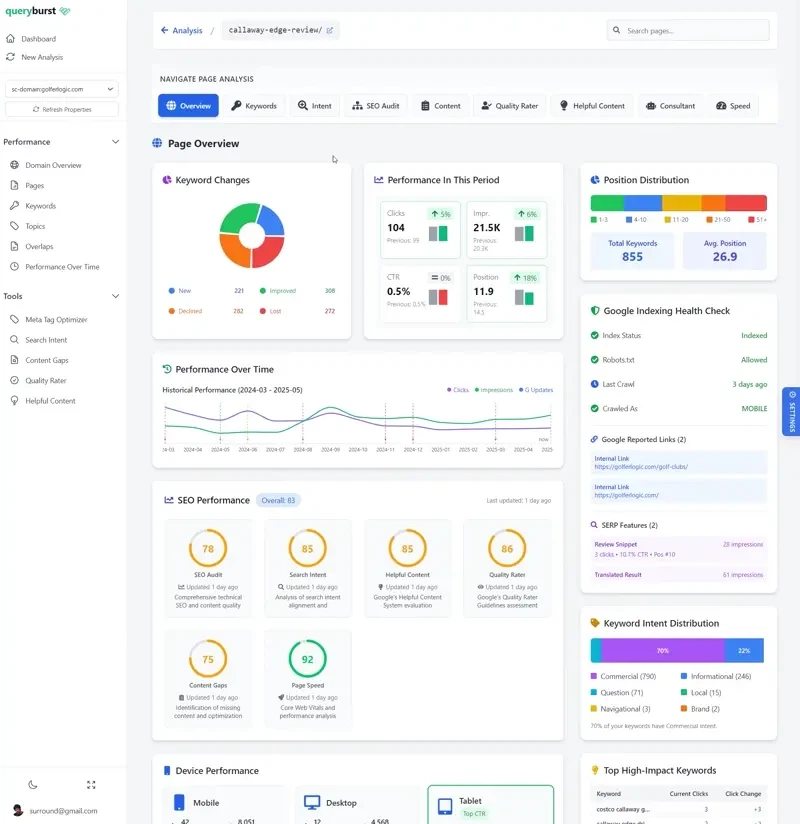The image size is (800, 824).
Task: Select the Mobile device card
Action: 225,805
